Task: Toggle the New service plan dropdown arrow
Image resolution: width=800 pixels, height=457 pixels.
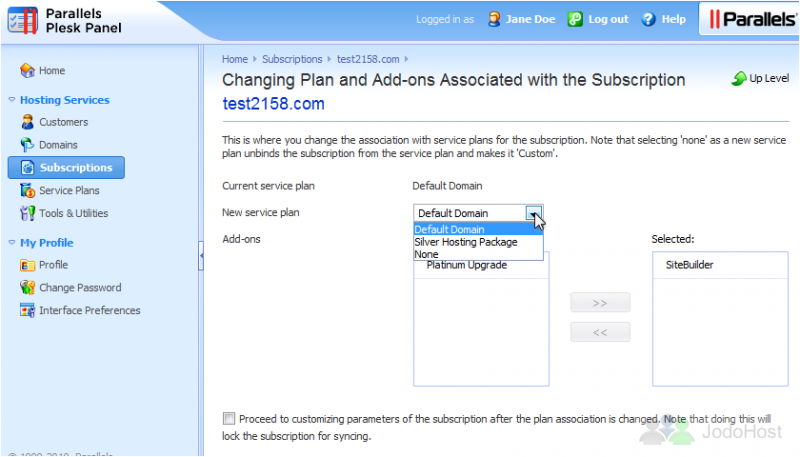Action: coord(534,213)
